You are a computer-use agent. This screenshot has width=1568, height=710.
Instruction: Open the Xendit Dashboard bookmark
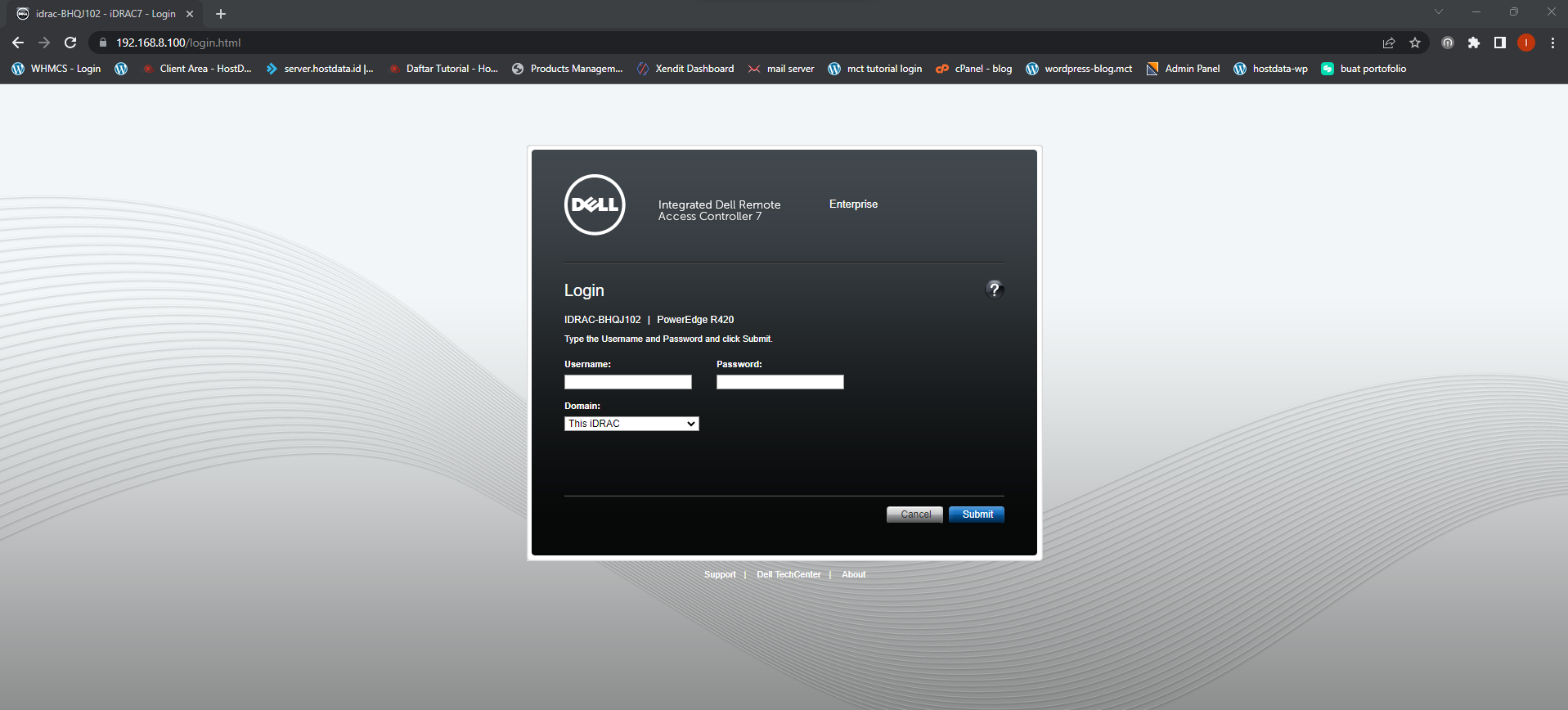click(x=685, y=69)
